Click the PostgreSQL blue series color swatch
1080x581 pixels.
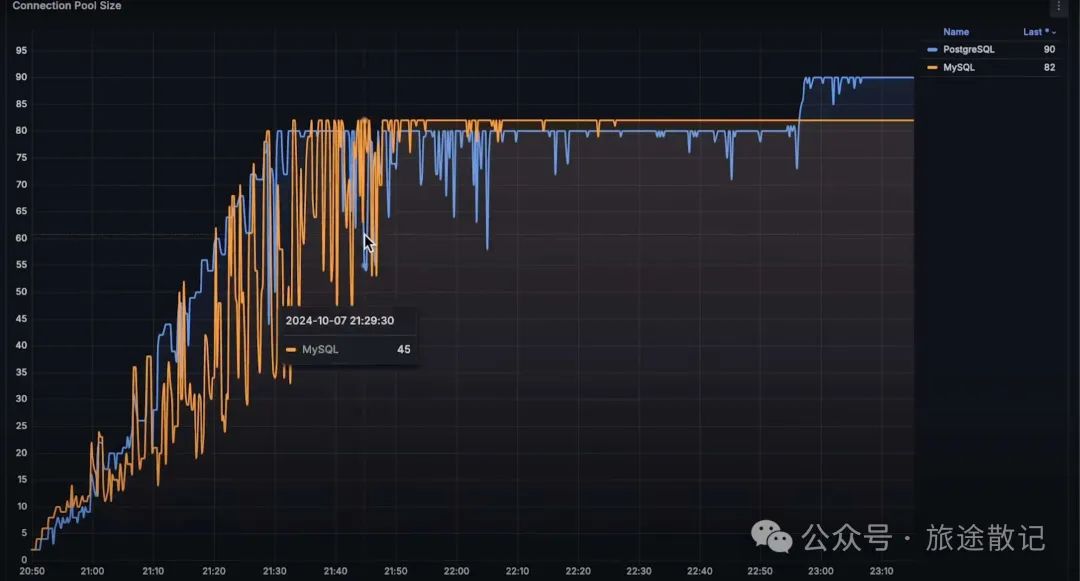933,49
